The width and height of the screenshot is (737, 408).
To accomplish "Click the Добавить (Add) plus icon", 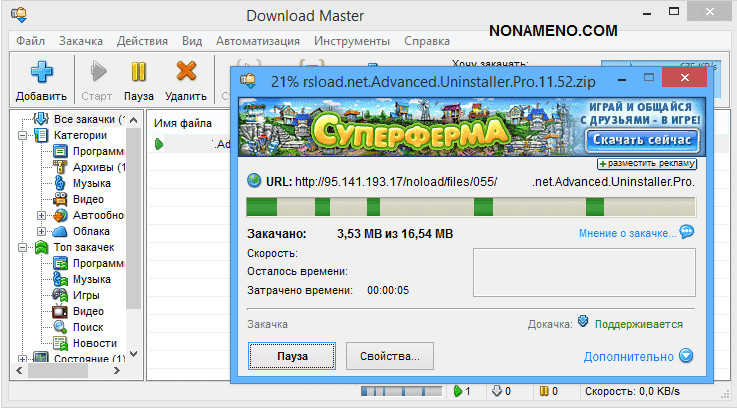I will tap(40, 73).
